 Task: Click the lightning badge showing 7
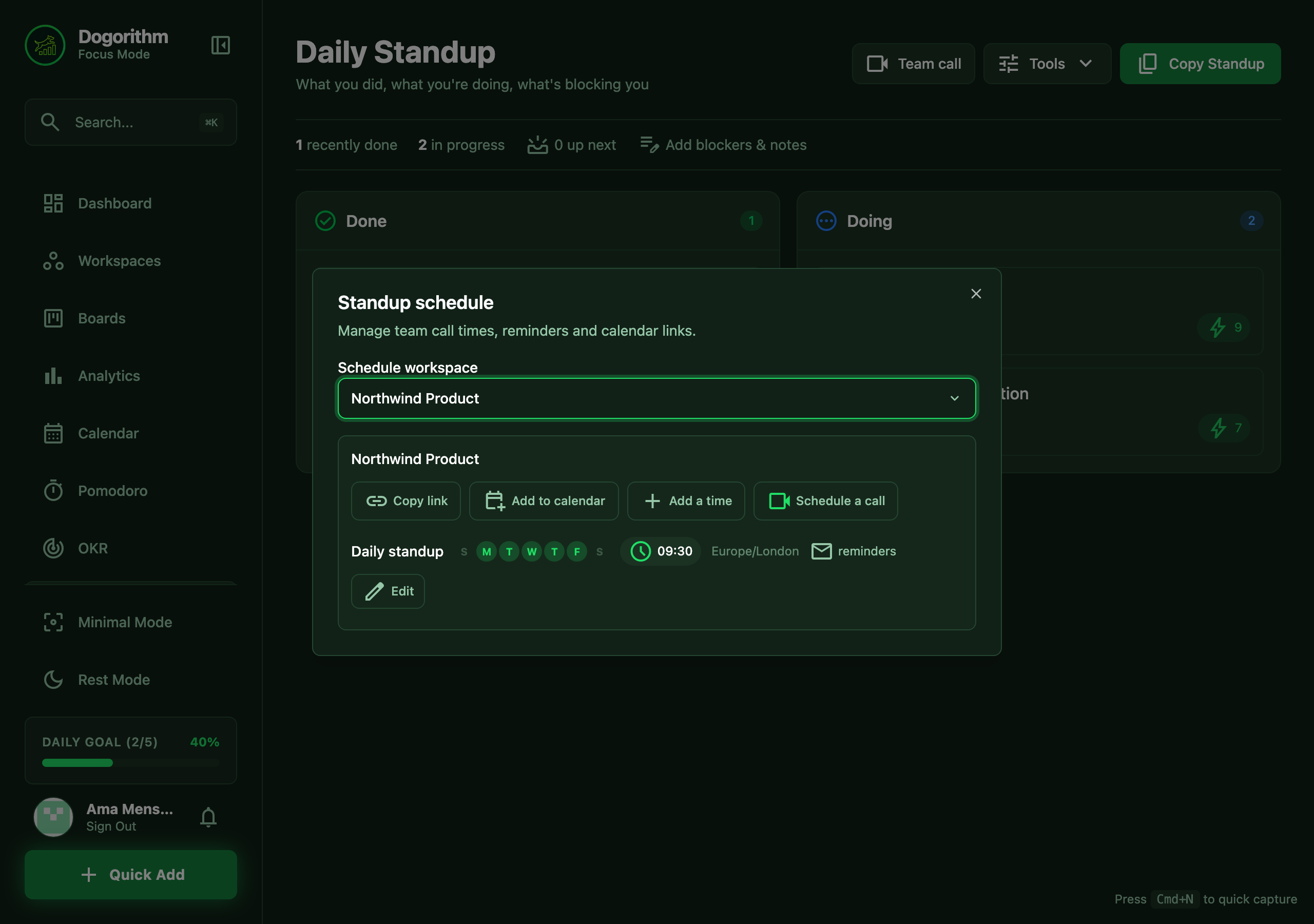[1224, 428]
